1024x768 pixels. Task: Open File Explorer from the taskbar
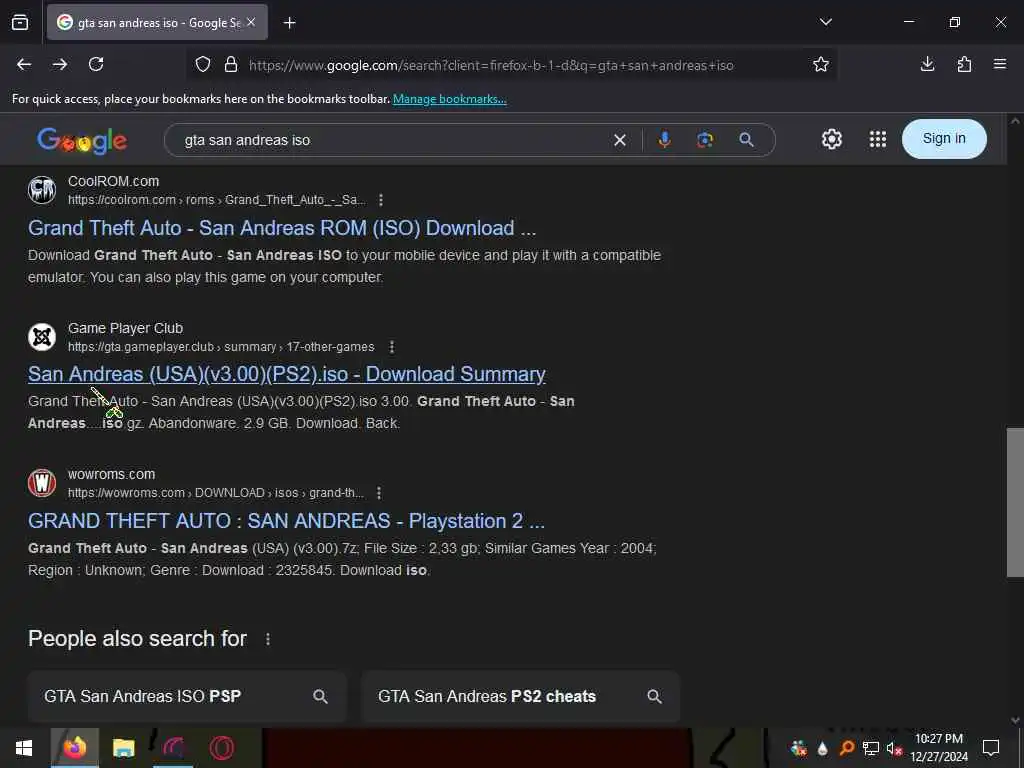tap(123, 748)
